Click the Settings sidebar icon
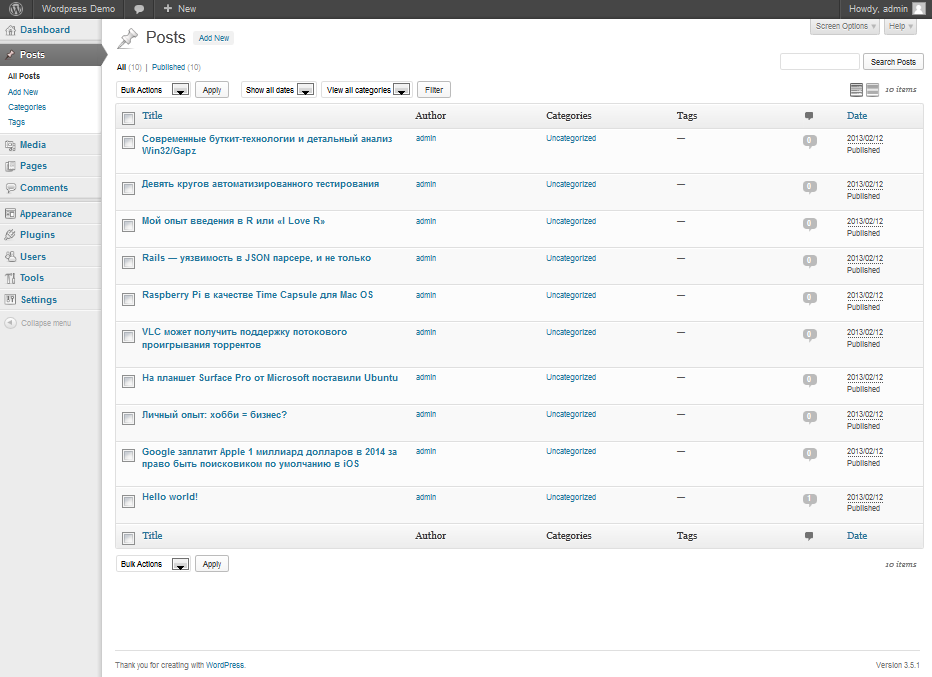932x677 pixels. point(10,300)
